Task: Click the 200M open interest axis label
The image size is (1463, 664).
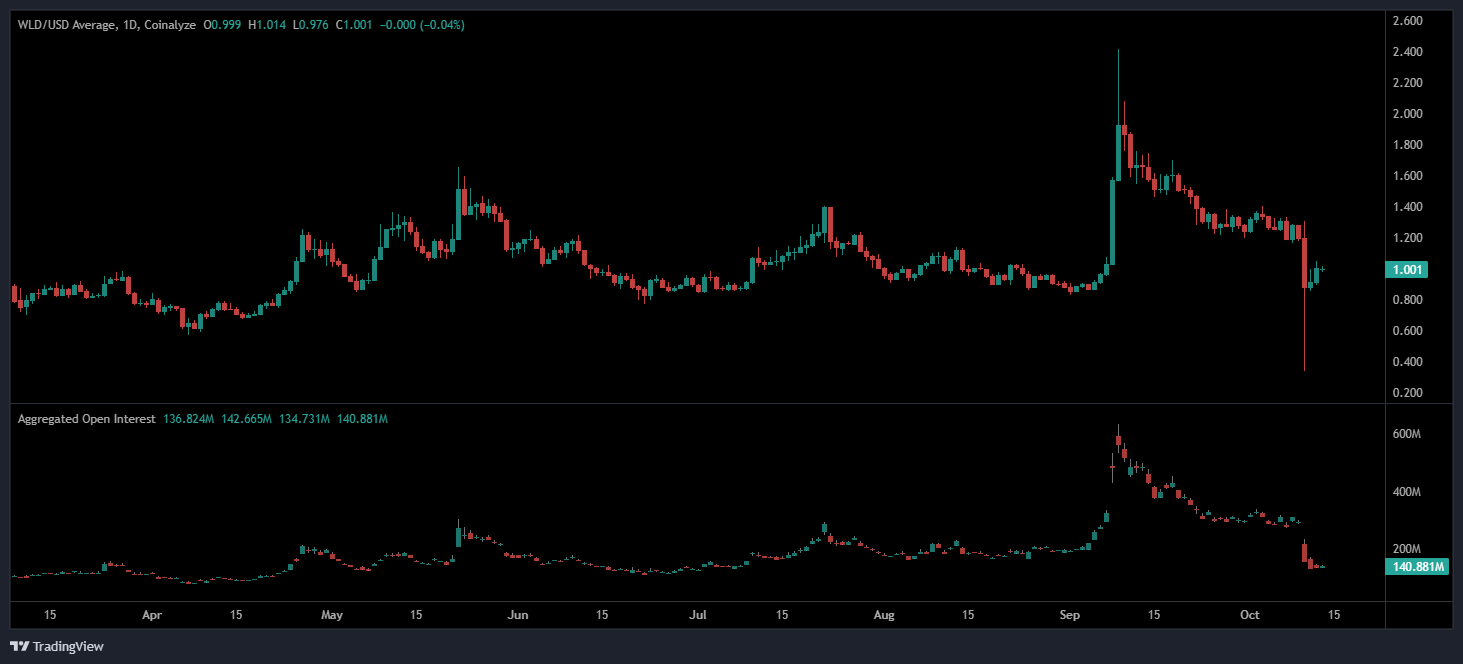Action: [x=1407, y=549]
